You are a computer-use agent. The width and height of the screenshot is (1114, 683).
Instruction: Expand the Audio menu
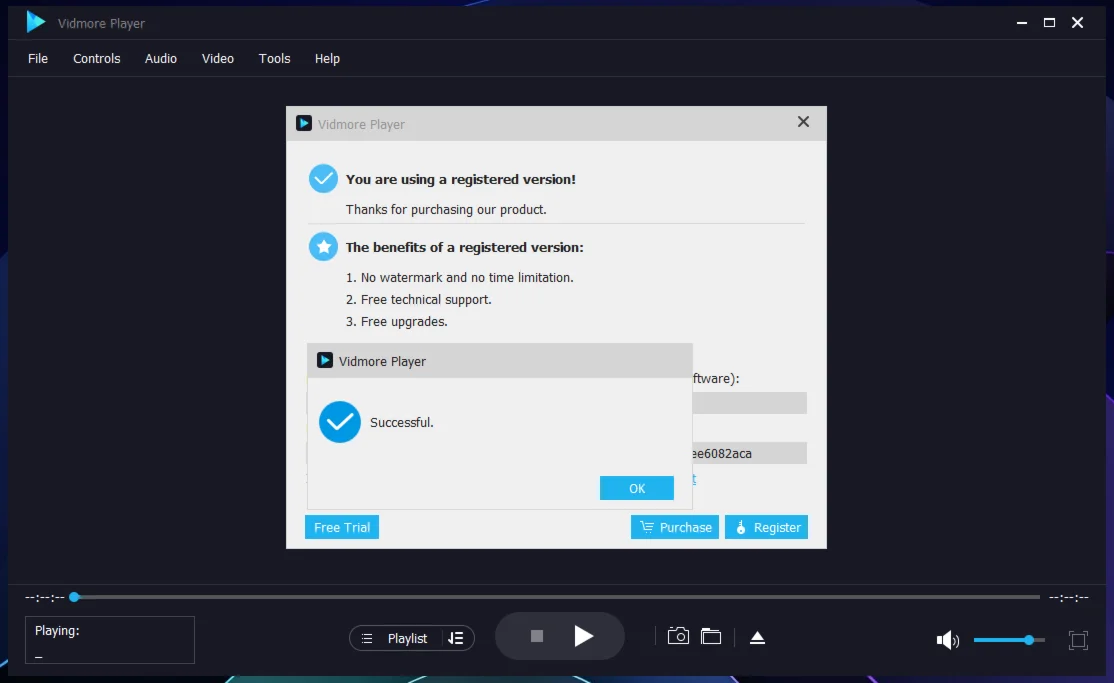tap(161, 58)
